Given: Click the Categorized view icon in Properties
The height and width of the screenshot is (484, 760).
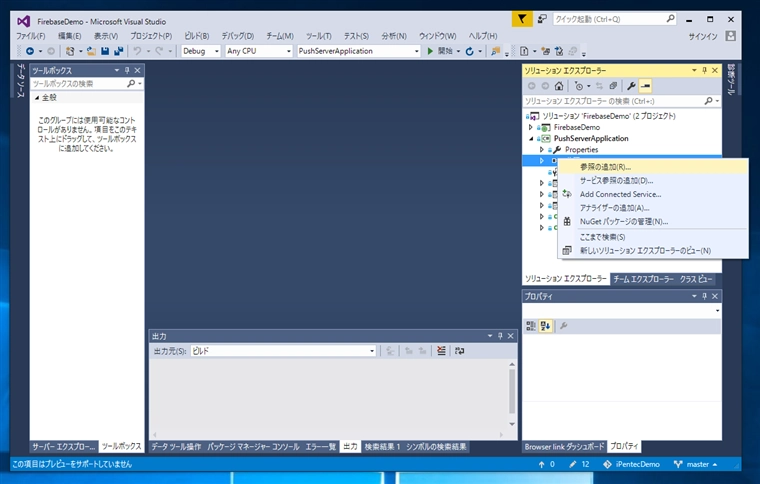Looking at the screenshot, I should 531,326.
